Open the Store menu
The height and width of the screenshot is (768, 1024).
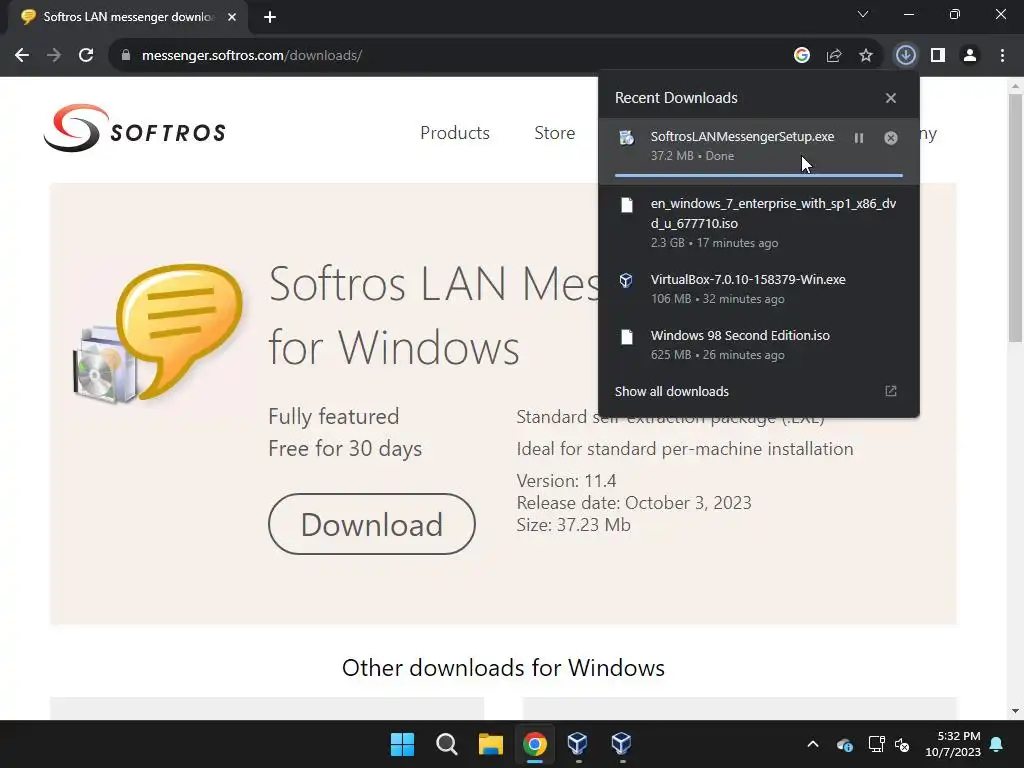554,133
